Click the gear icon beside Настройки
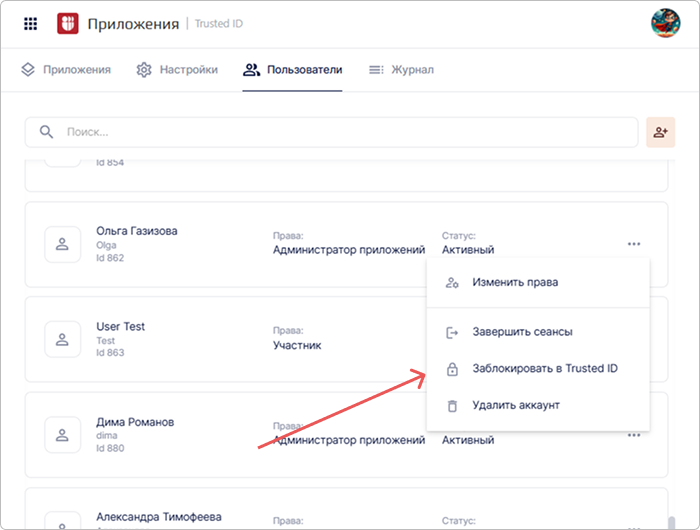Viewport: 700px width, 530px height. [144, 70]
